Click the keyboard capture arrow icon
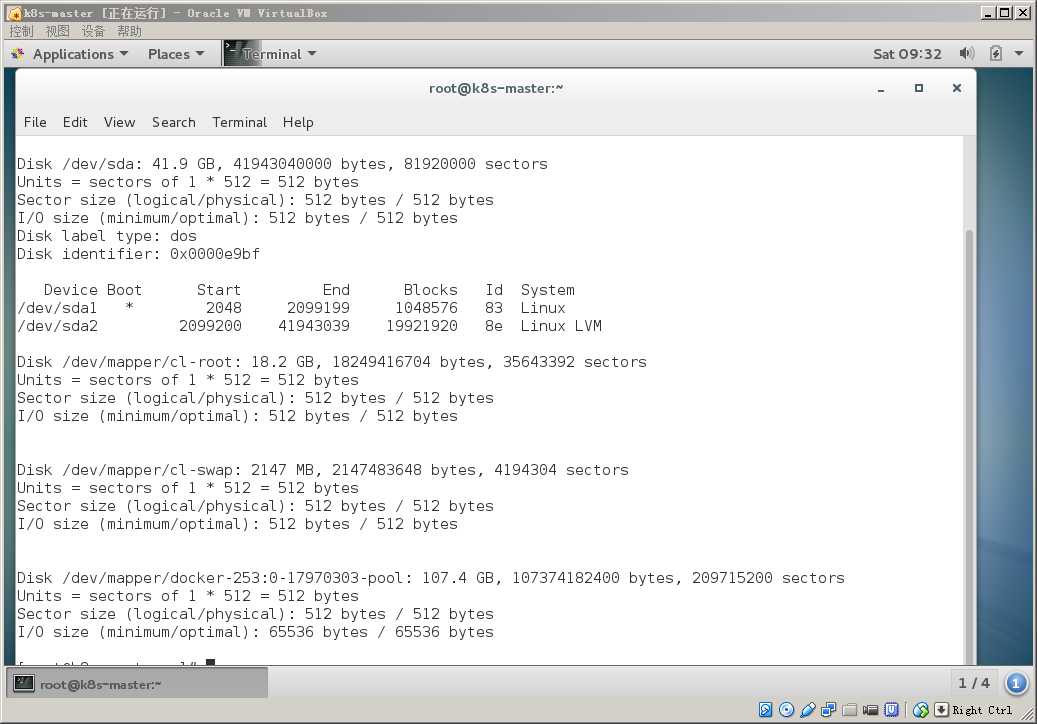The height and width of the screenshot is (724, 1037). (x=941, y=710)
